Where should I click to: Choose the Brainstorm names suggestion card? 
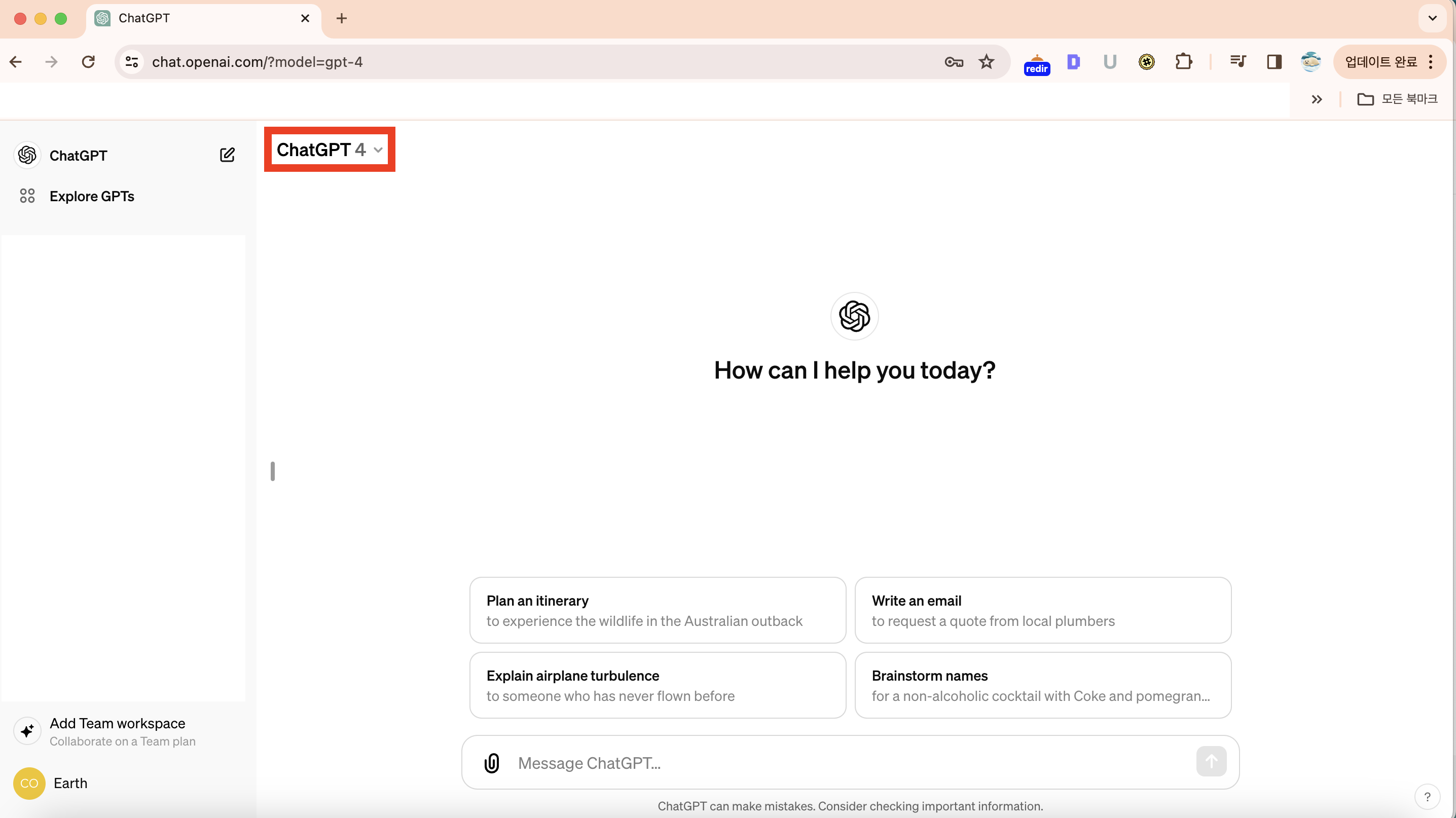[1042, 685]
